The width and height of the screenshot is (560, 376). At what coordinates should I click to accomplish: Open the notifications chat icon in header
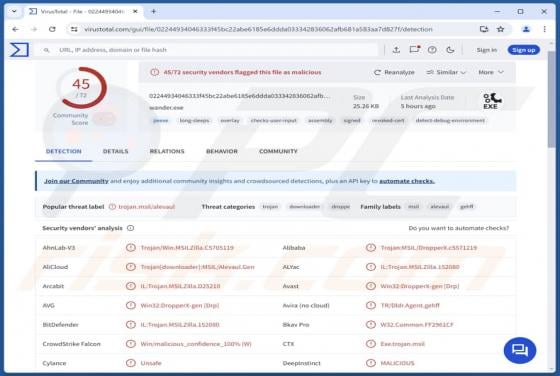414,50
